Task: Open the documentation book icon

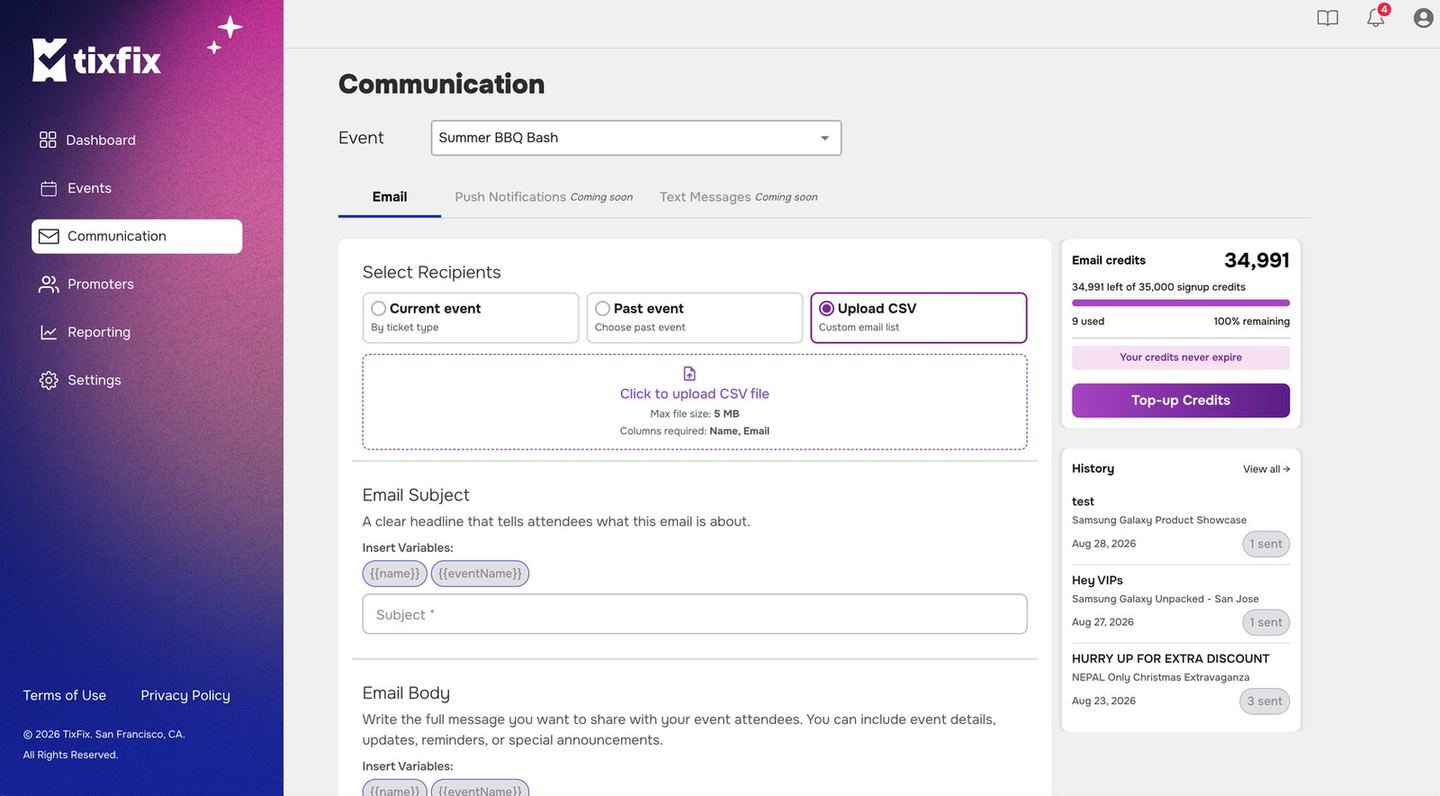Action: pyautogui.click(x=1328, y=18)
